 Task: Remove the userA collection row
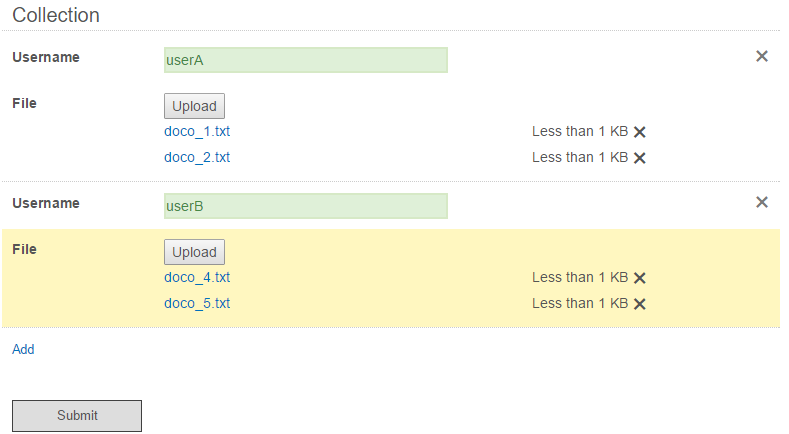click(762, 56)
